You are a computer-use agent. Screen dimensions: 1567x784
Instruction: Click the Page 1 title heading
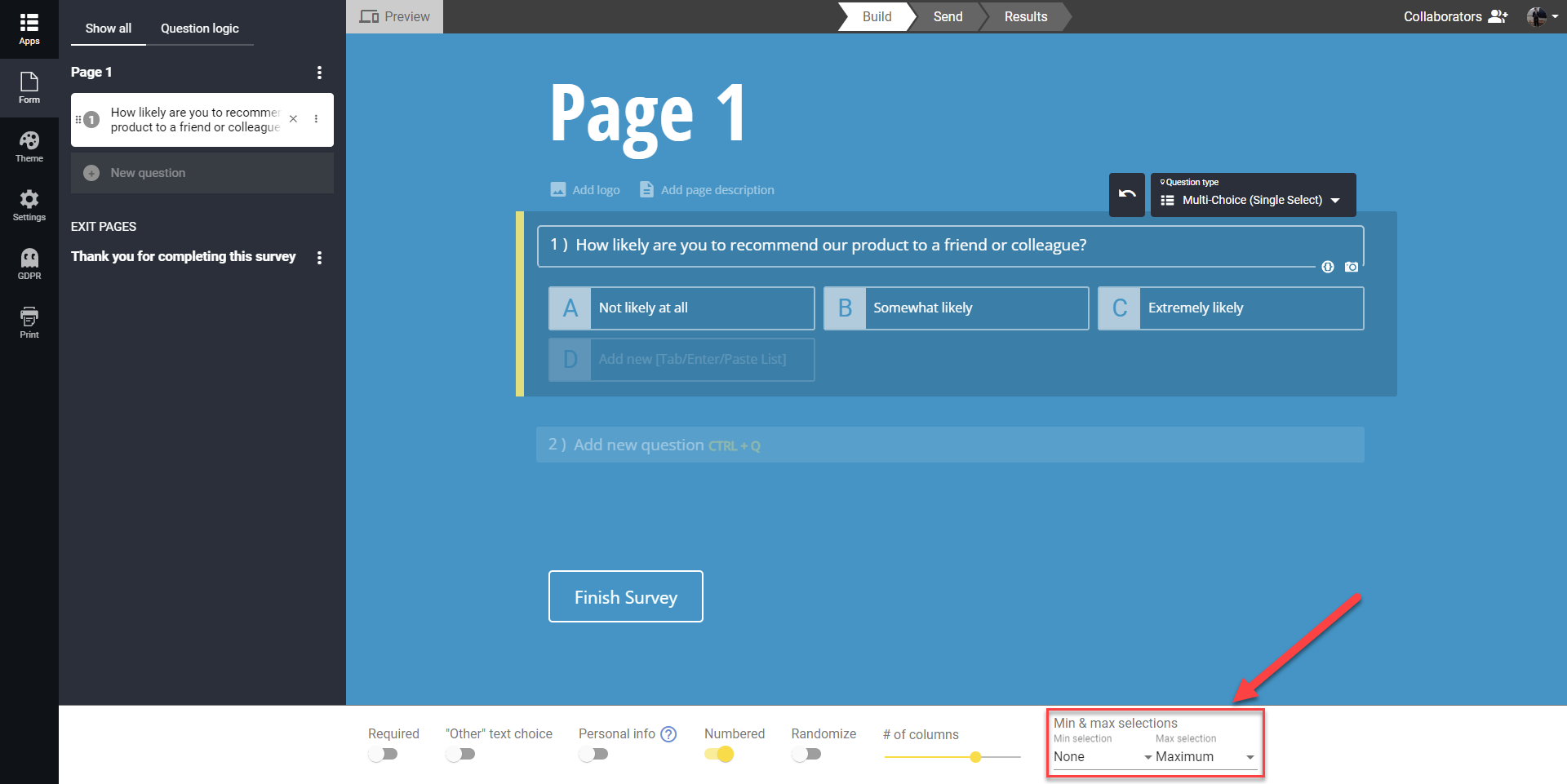click(648, 116)
